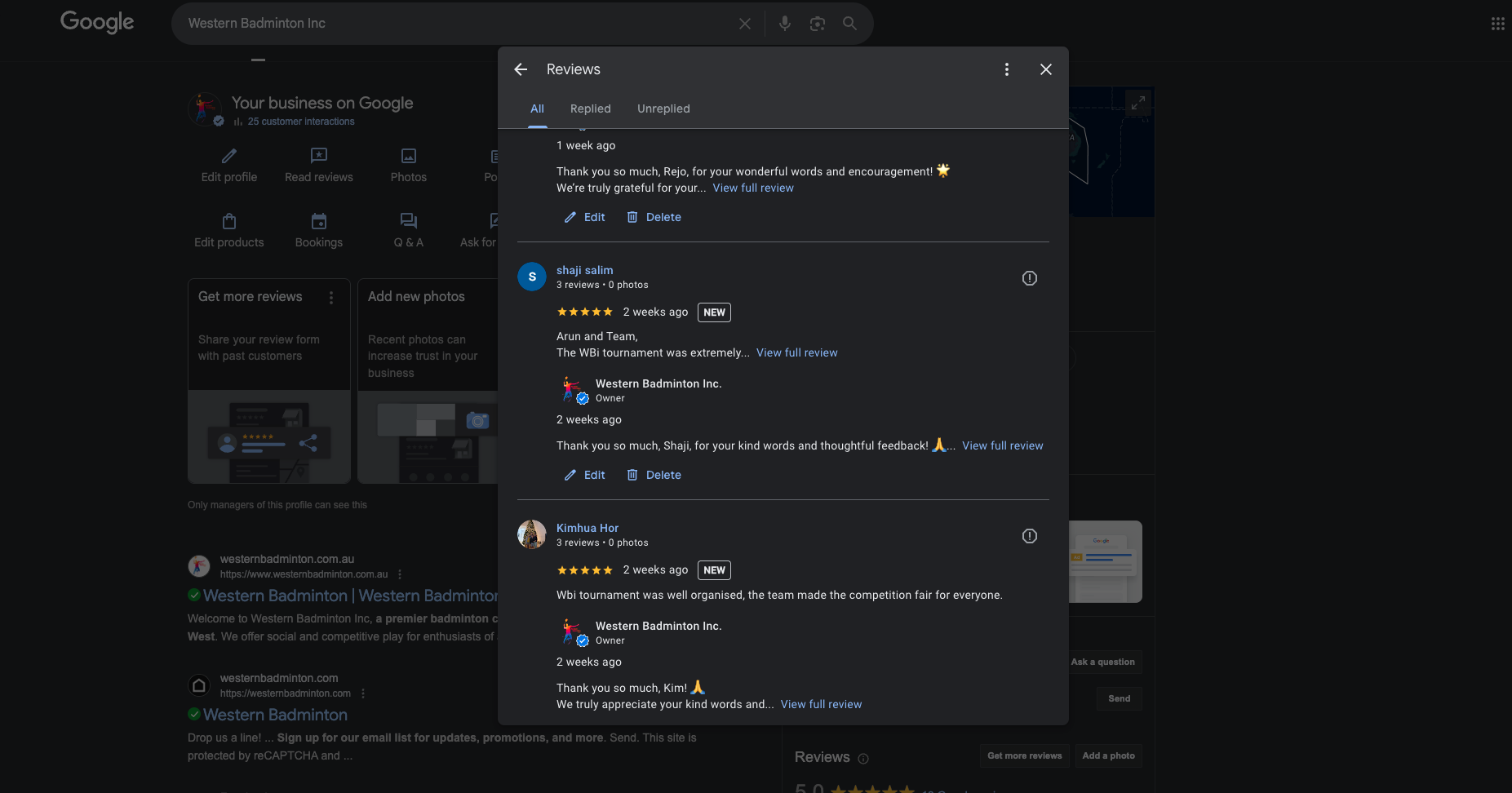
Task: Expand shaji salim's review with View full review
Action: (796, 352)
